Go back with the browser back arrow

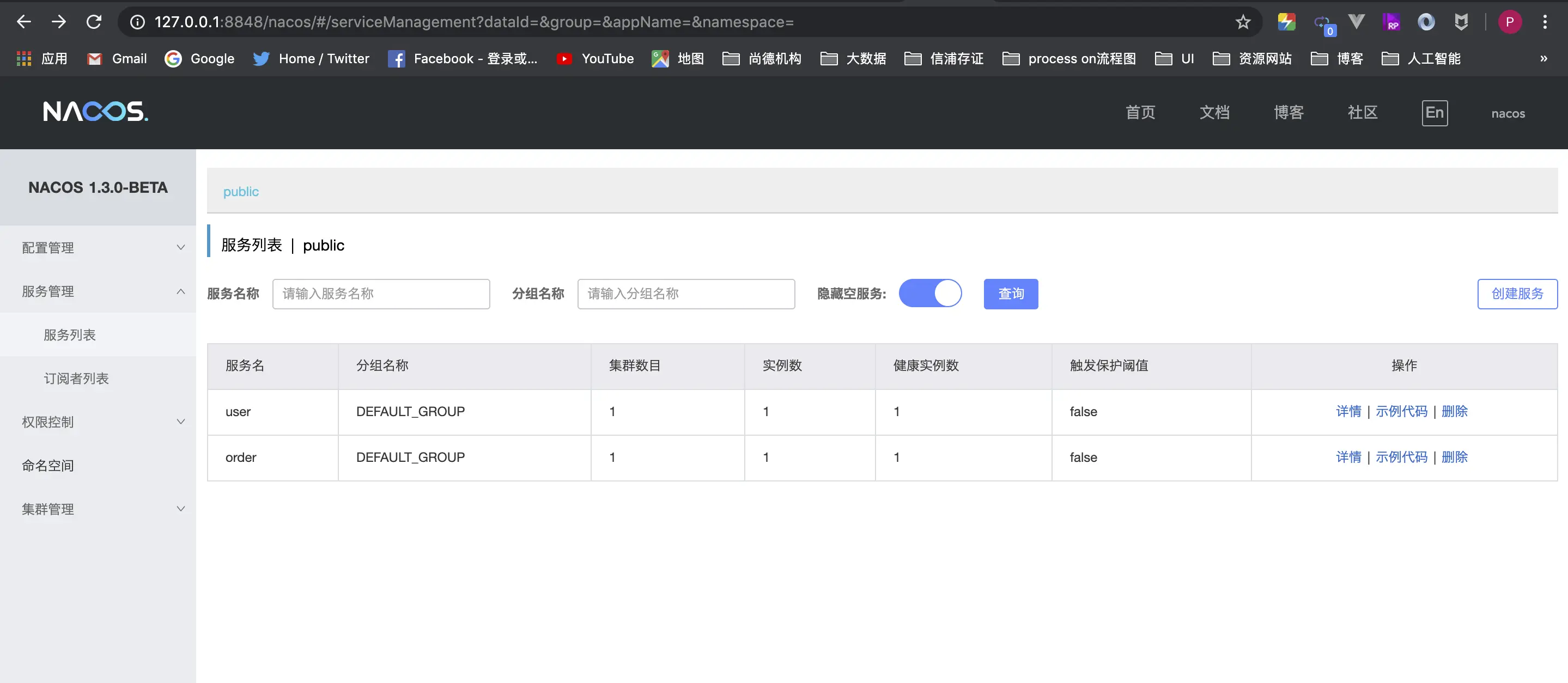click(x=24, y=22)
